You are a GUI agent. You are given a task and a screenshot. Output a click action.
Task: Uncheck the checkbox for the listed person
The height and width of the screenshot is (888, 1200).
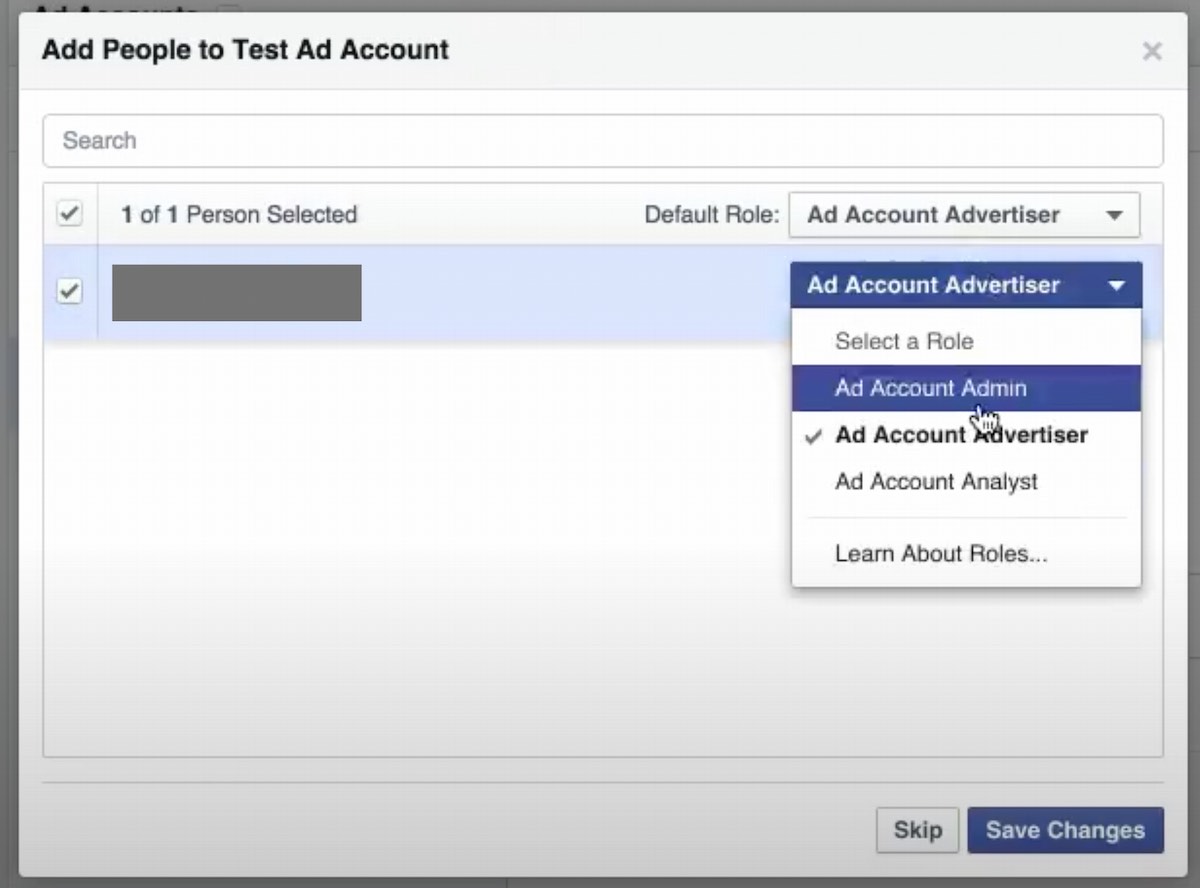(70, 292)
